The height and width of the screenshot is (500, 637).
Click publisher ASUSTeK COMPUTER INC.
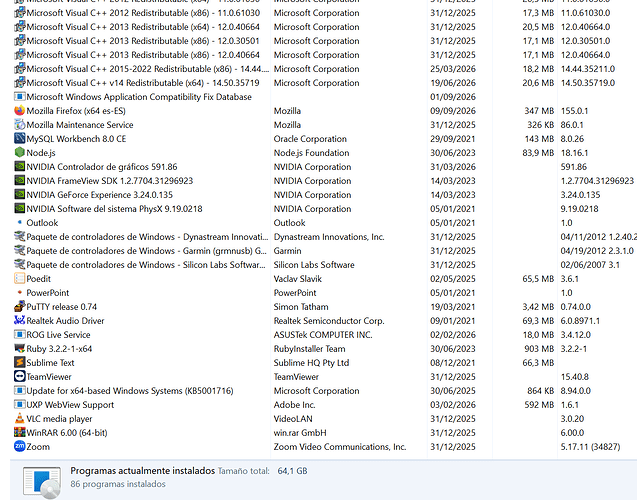[x=323, y=335]
